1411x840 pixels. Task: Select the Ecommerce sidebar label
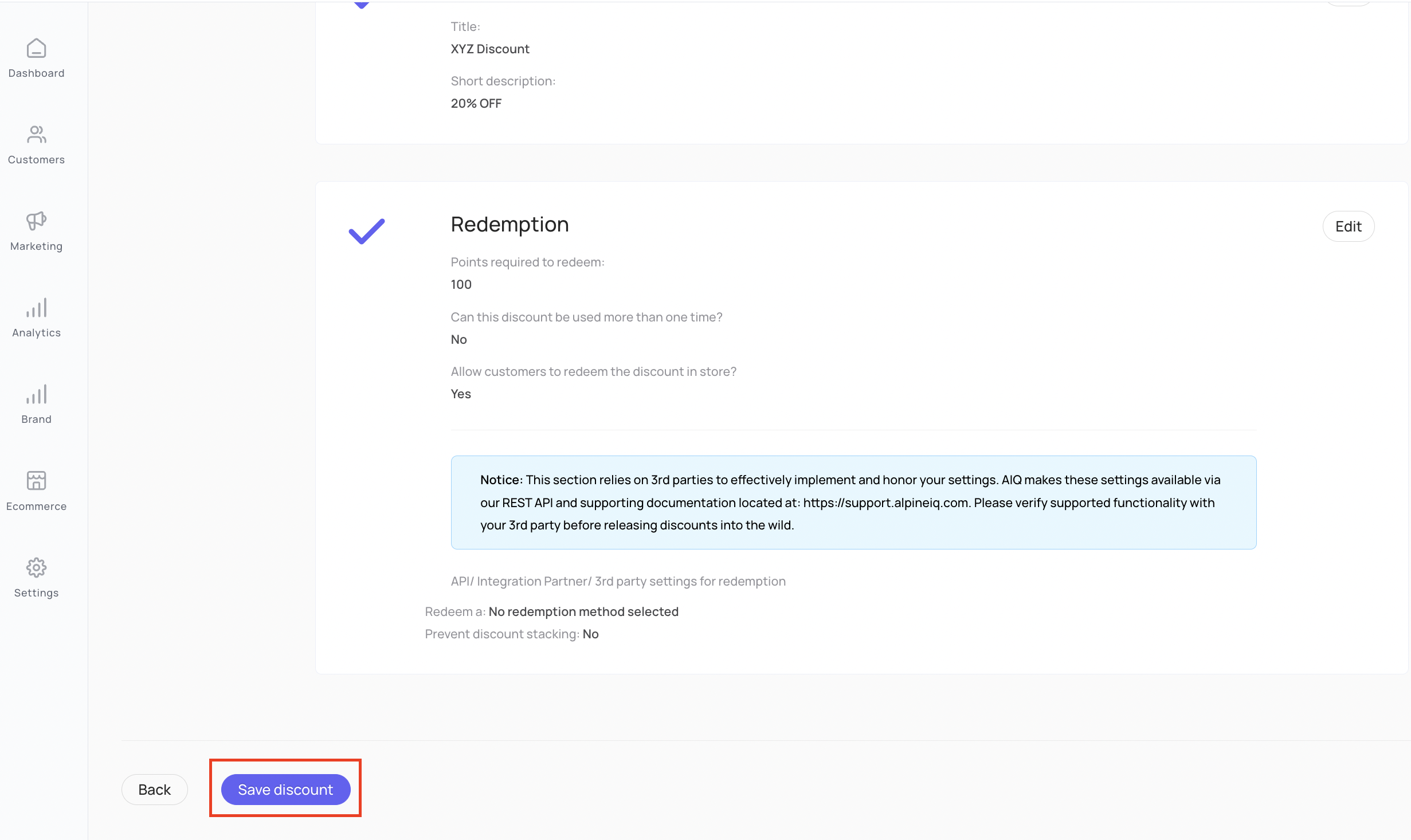click(x=36, y=507)
